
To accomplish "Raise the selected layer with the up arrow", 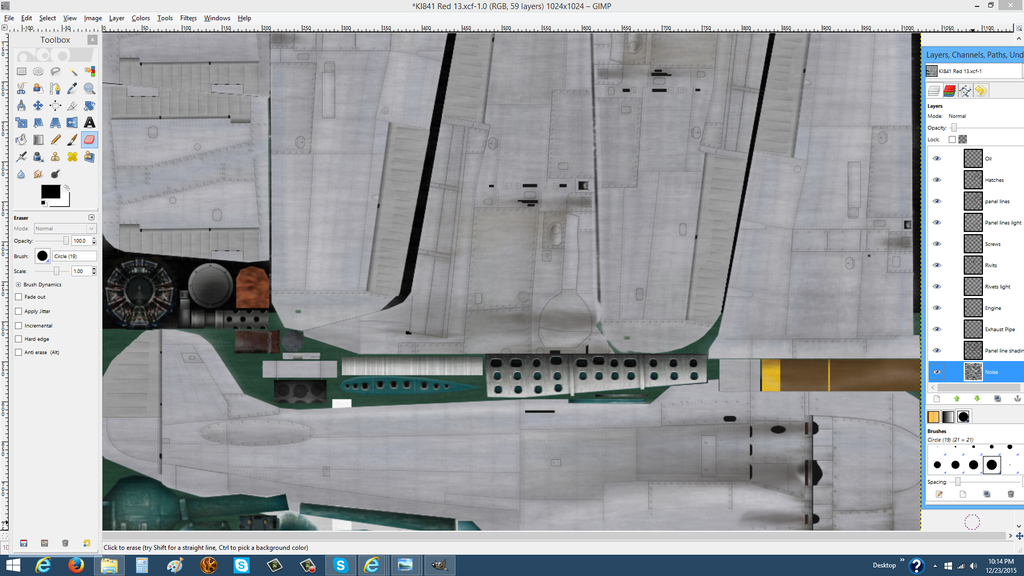I will tap(957, 398).
